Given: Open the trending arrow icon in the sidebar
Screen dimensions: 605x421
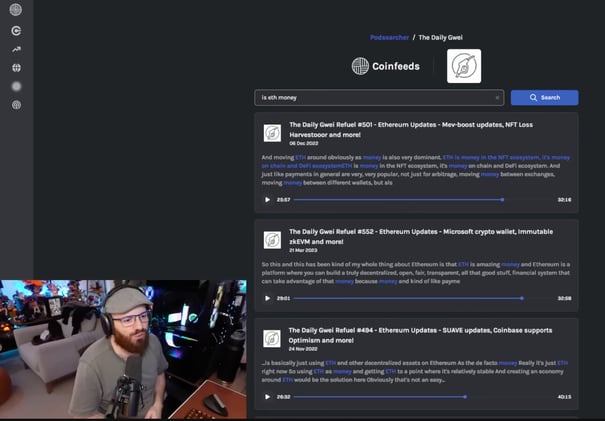Looking at the screenshot, I should tap(16, 49).
